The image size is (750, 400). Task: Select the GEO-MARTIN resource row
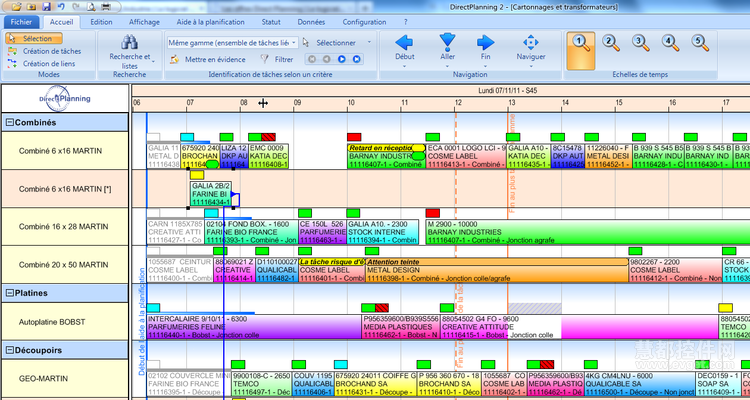click(65, 378)
